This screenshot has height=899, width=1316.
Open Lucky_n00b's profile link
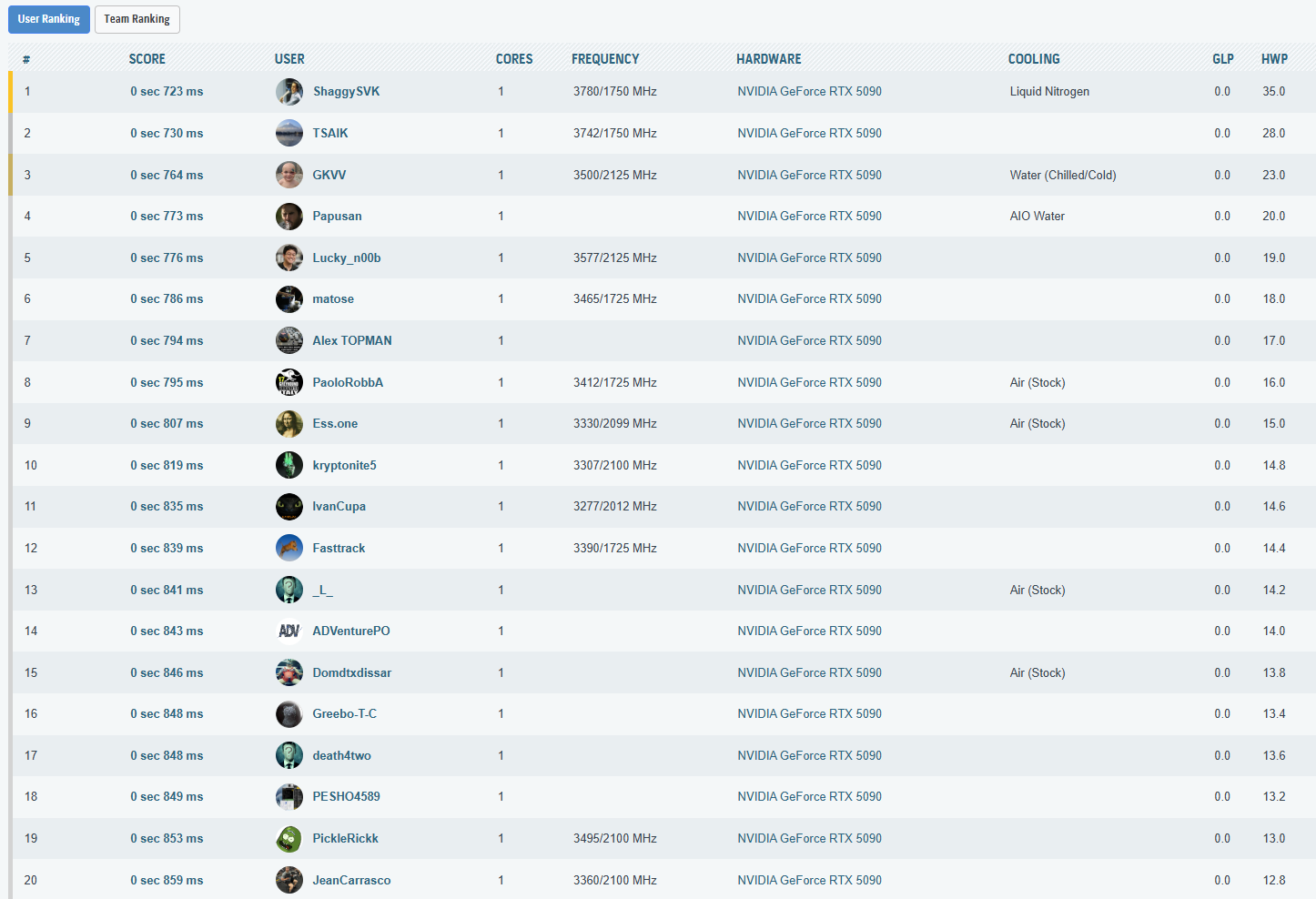coord(346,258)
